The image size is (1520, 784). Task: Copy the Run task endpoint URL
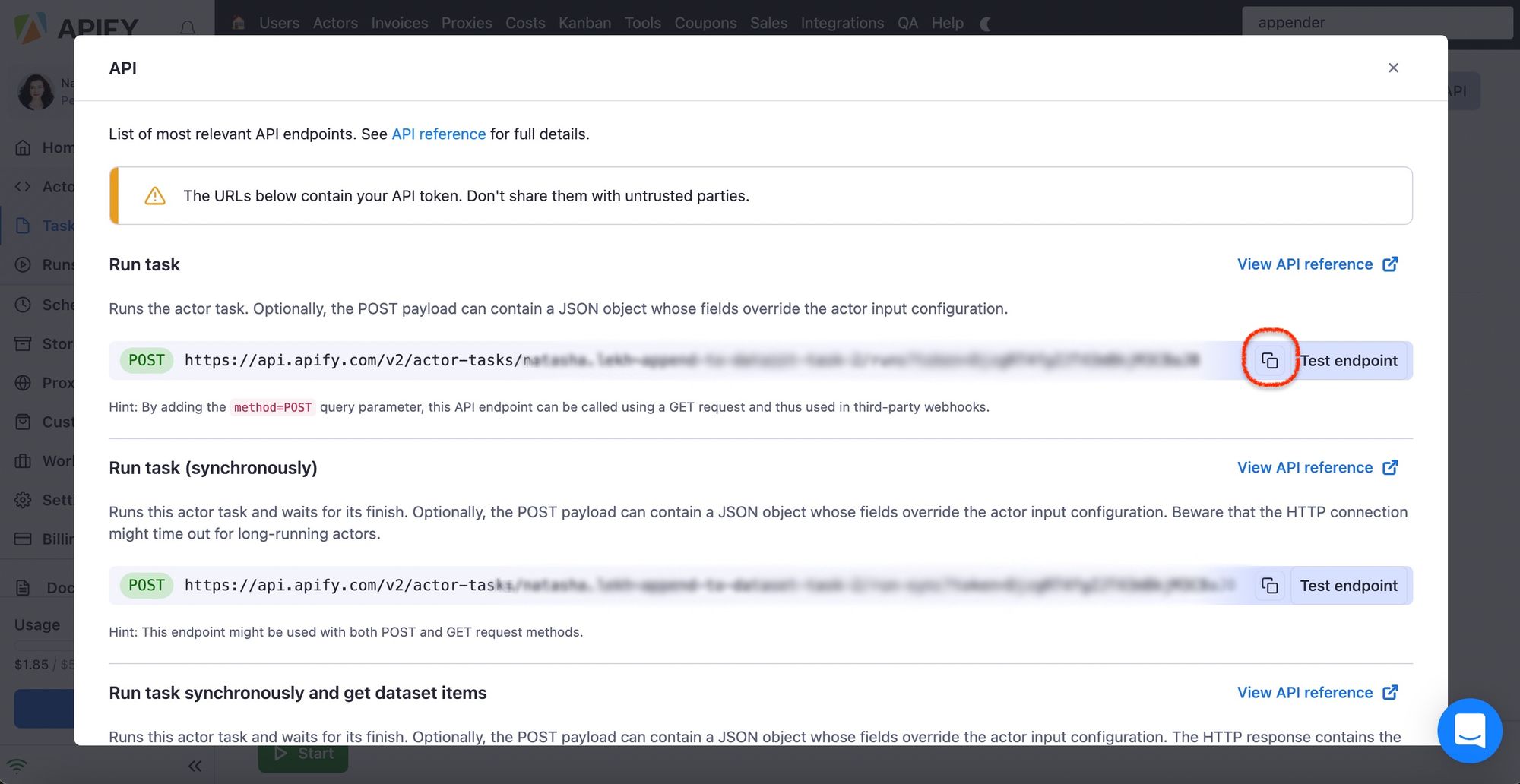[1269, 360]
